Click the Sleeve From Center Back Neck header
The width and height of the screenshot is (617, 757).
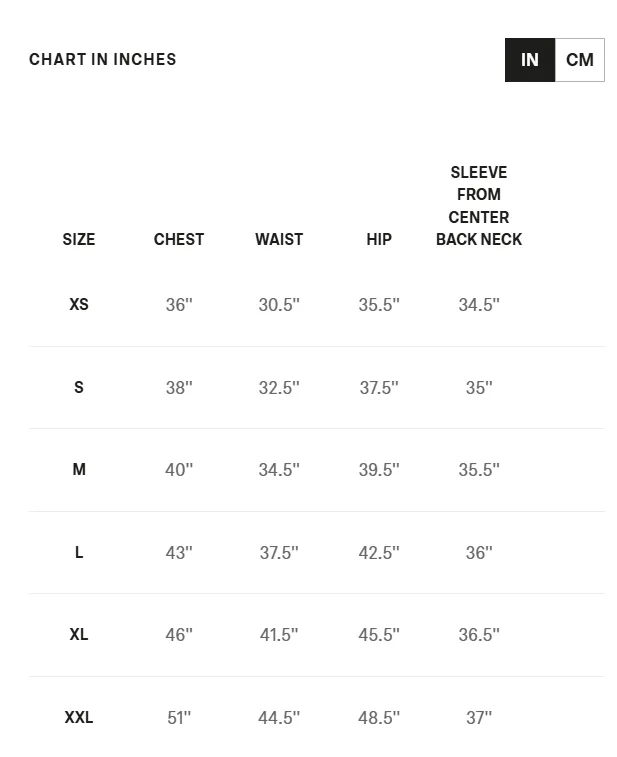click(x=479, y=206)
